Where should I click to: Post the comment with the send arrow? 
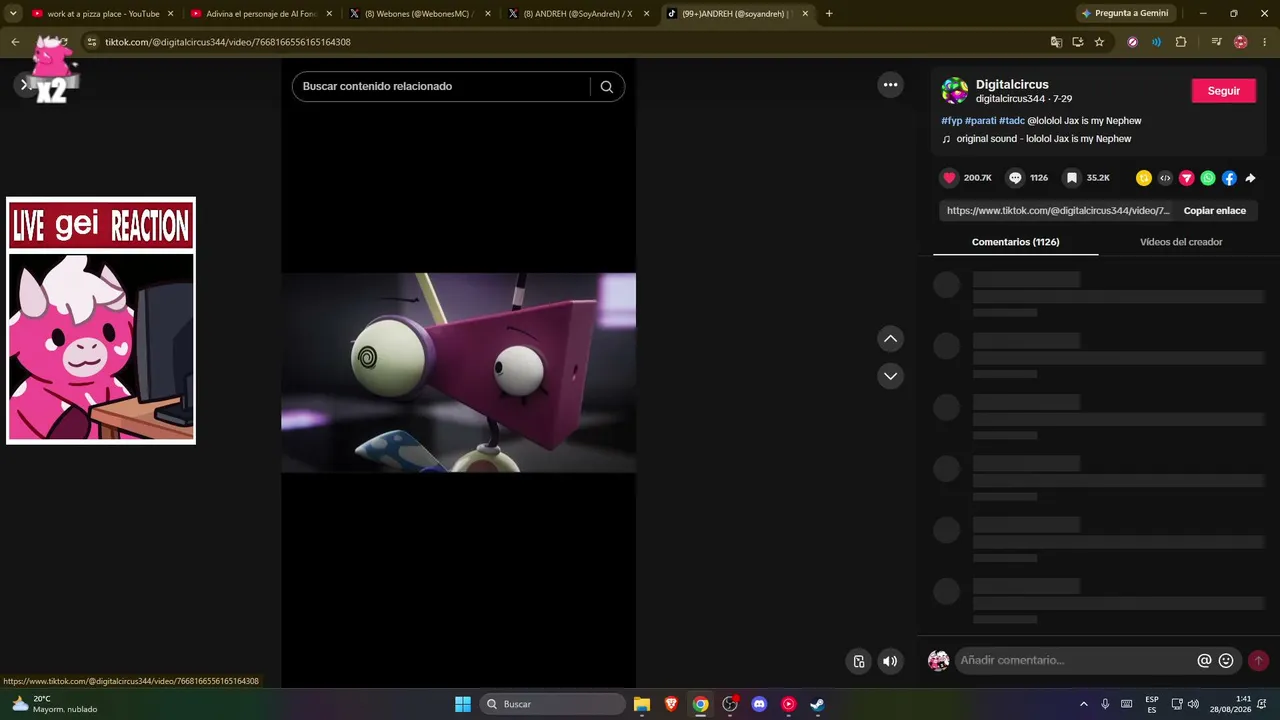[1259, 660]
